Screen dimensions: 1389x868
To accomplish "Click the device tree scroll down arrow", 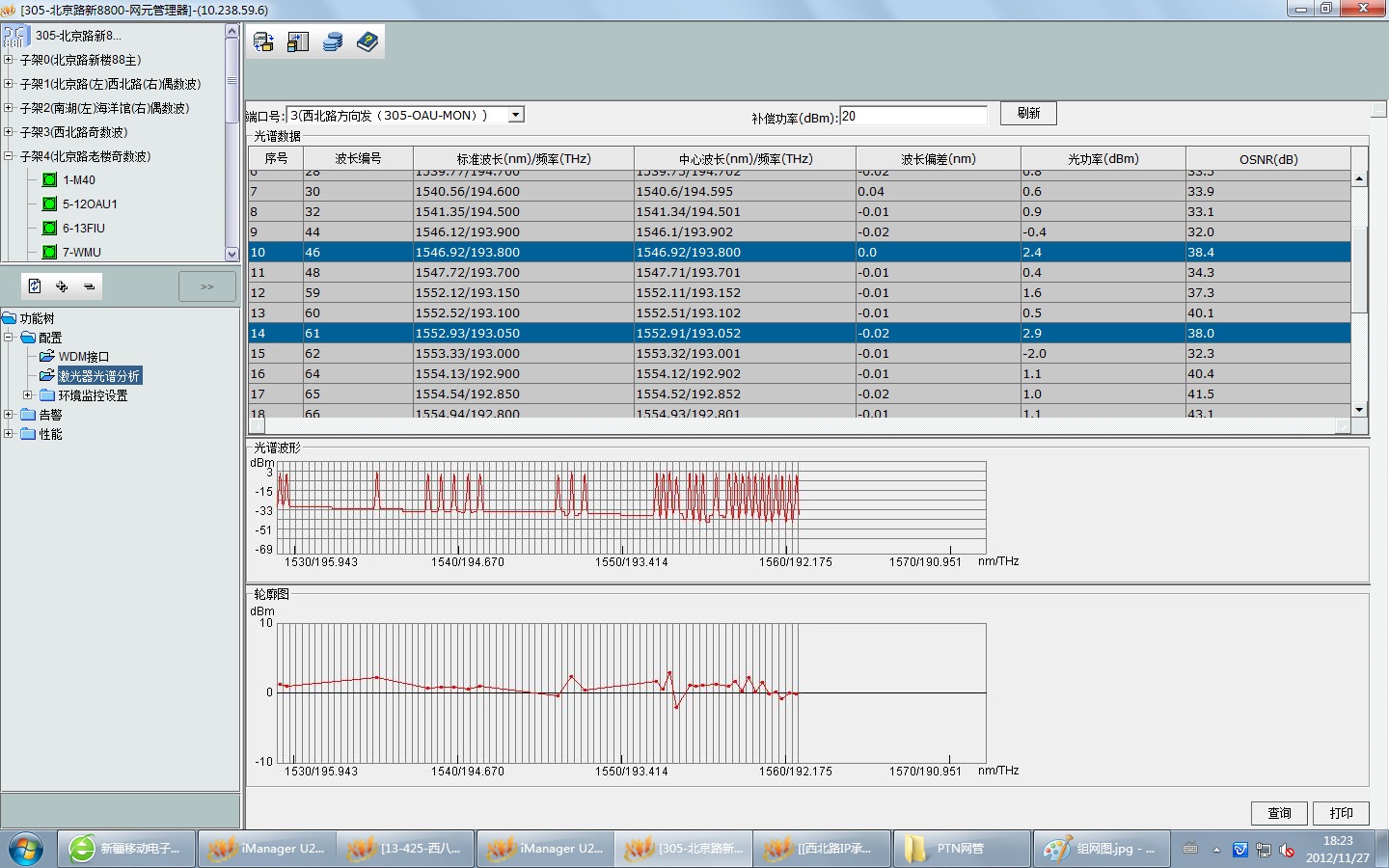I will click(x=231, y=254).
